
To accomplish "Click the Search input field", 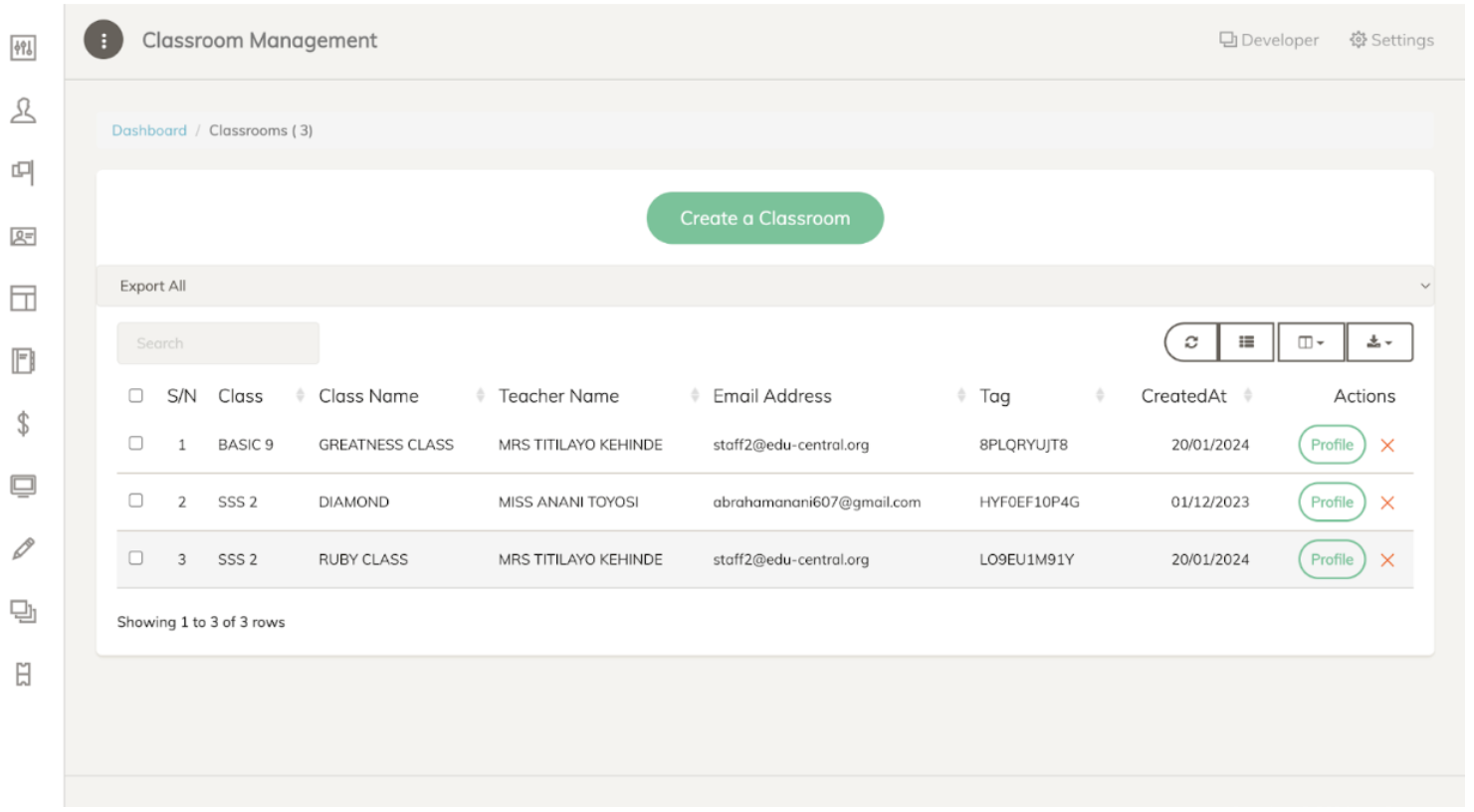I will (218, 343).
